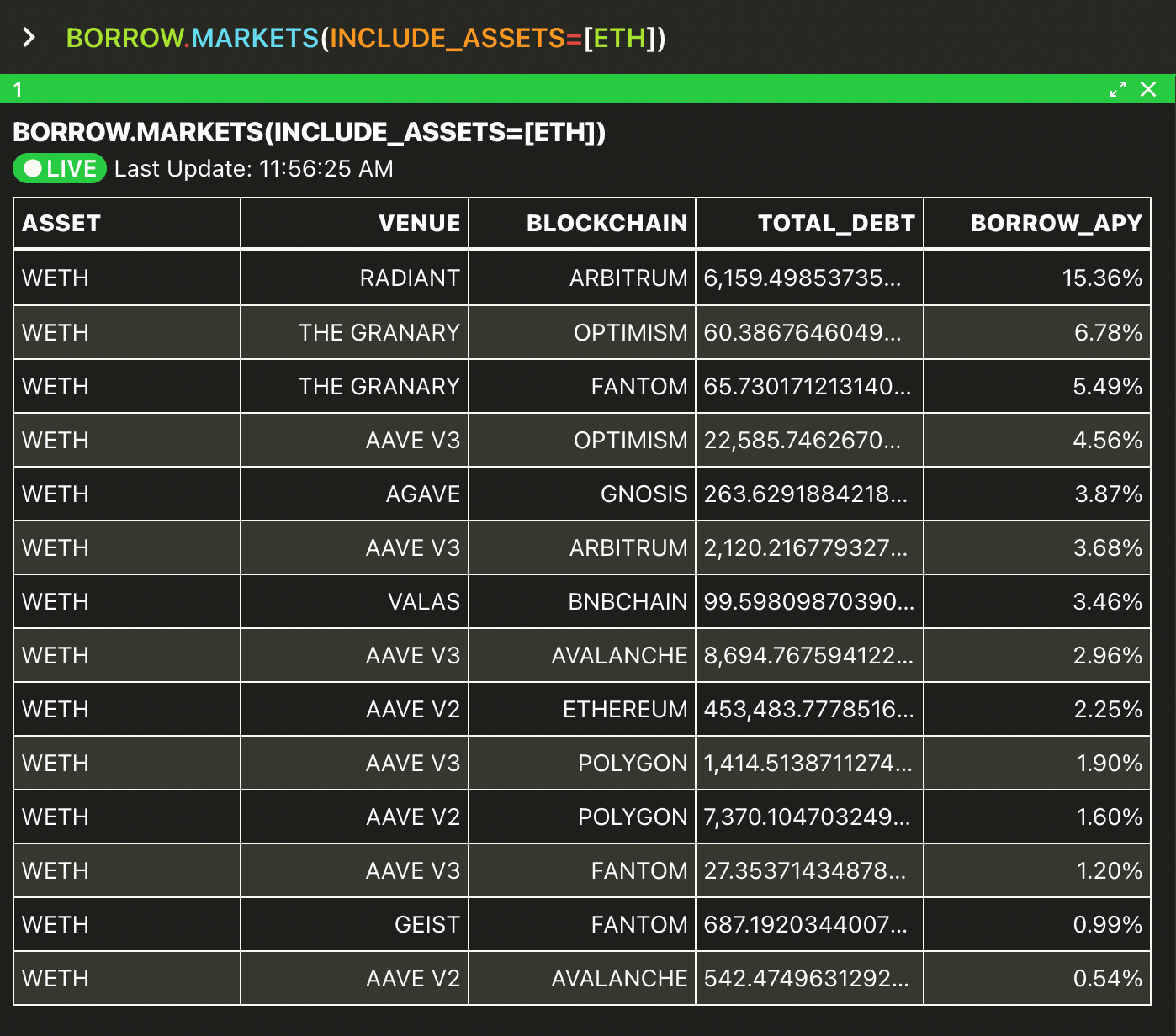Expand the result panel to fullscreen
The image size is (1176, 1036).
[x=1118, y=89]
